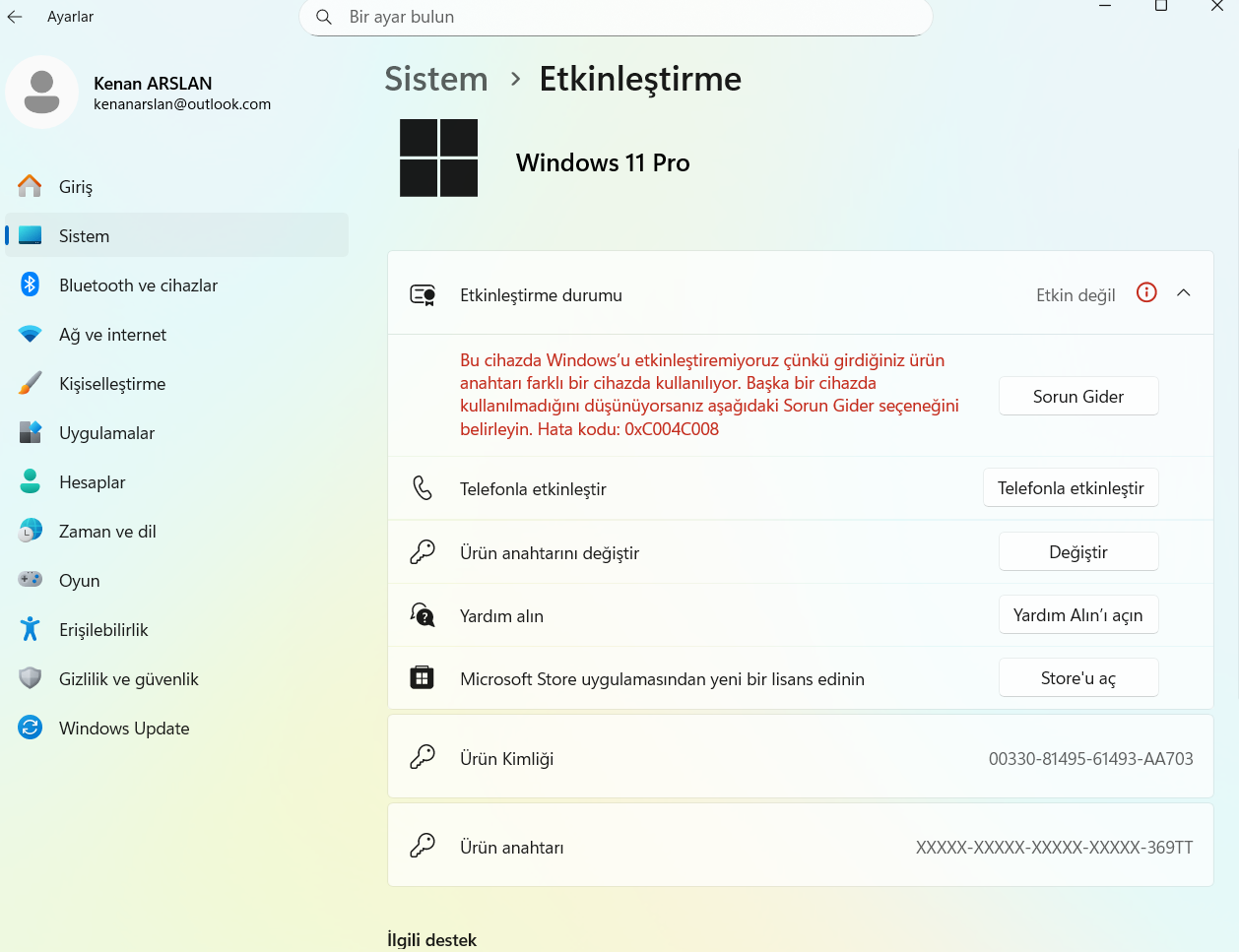This screenshot has height=952, width=1239.
Task: Open the Giriş page
Action: tap(177, 186)
